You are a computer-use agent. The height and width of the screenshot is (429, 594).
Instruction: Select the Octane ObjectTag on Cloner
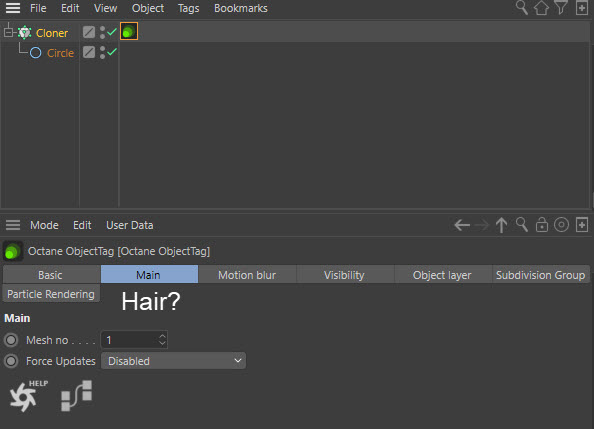pos(129,31)
